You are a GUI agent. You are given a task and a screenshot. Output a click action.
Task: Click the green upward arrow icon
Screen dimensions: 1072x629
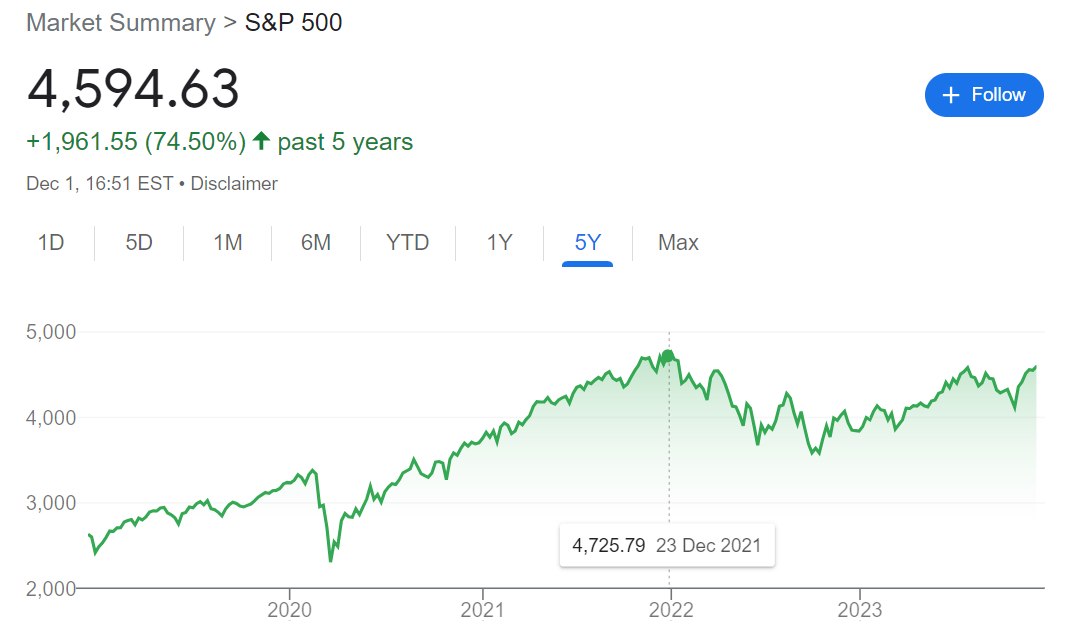[x=261, y=142]
